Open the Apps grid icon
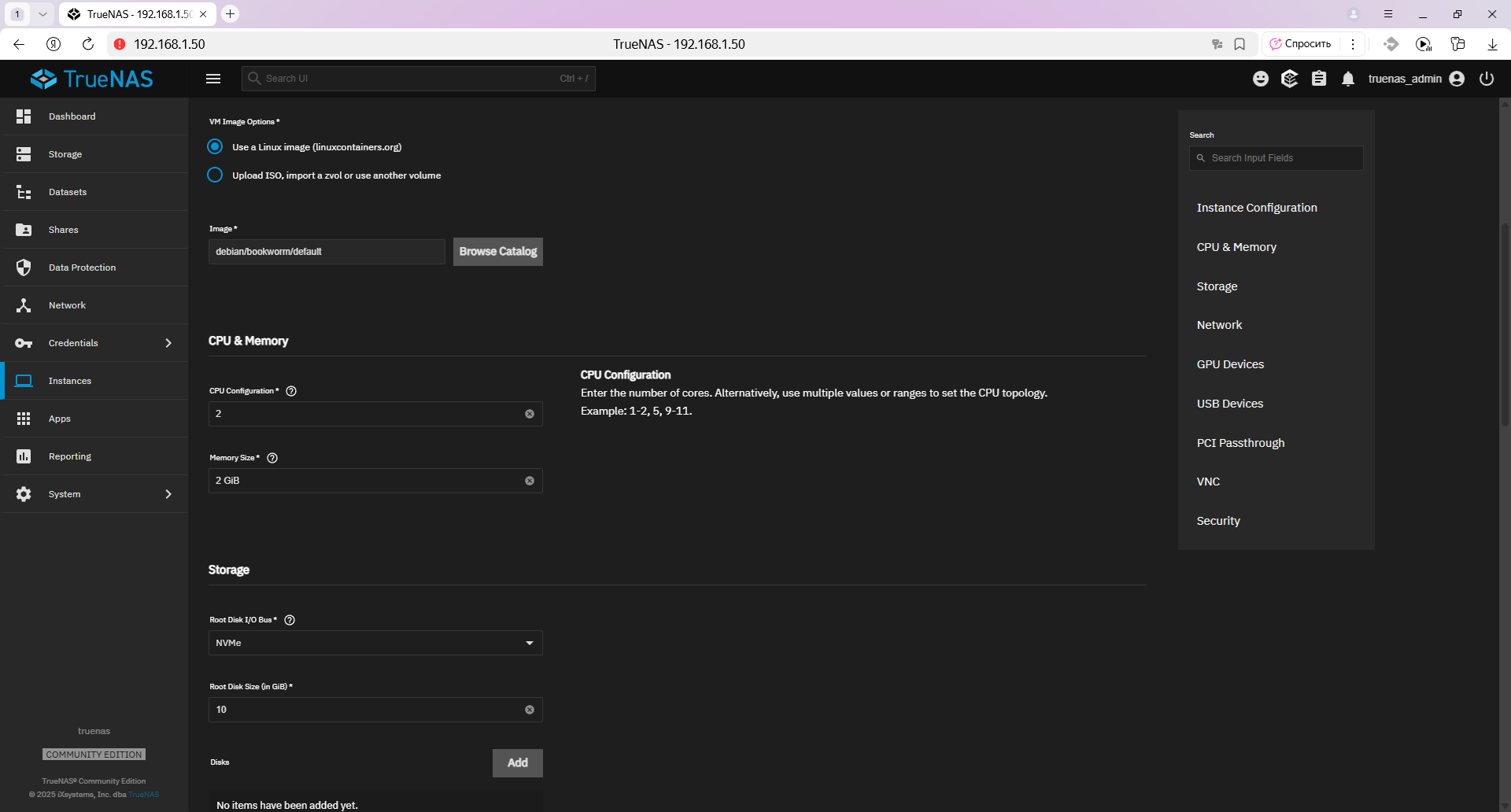The image size is (1511, 812). pos(24,419)
